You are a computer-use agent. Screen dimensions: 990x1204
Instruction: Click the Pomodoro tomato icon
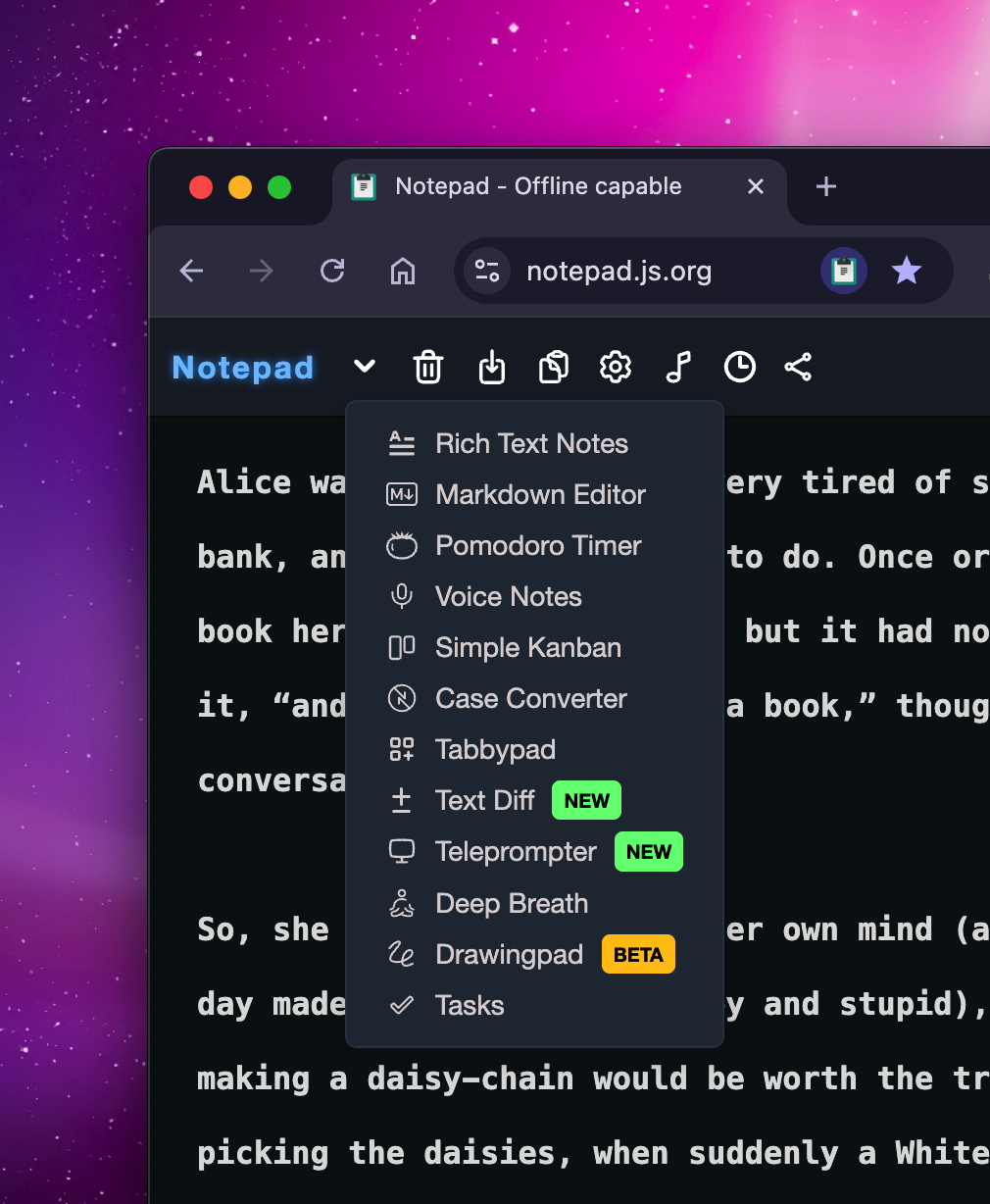[x=402, y=546]
